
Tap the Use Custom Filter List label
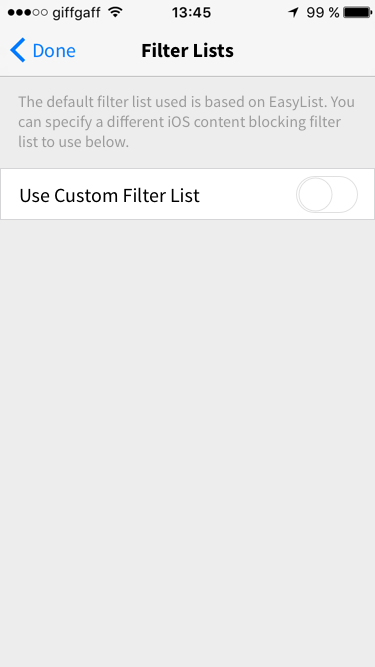pyautogui.click(x=109, y=196)
